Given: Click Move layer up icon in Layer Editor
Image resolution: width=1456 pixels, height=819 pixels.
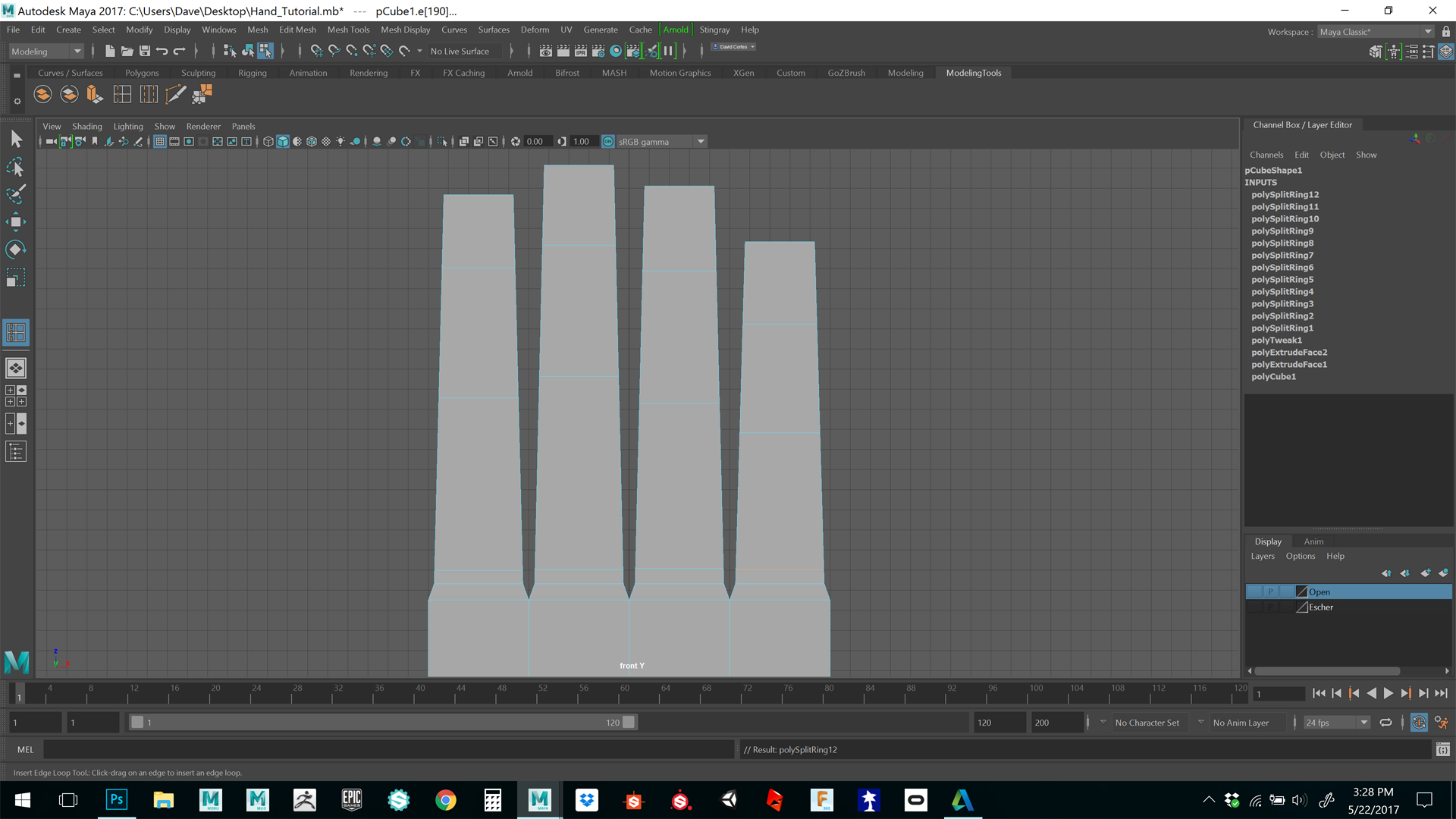Looking at the screenshot, I should point(1386,573).
